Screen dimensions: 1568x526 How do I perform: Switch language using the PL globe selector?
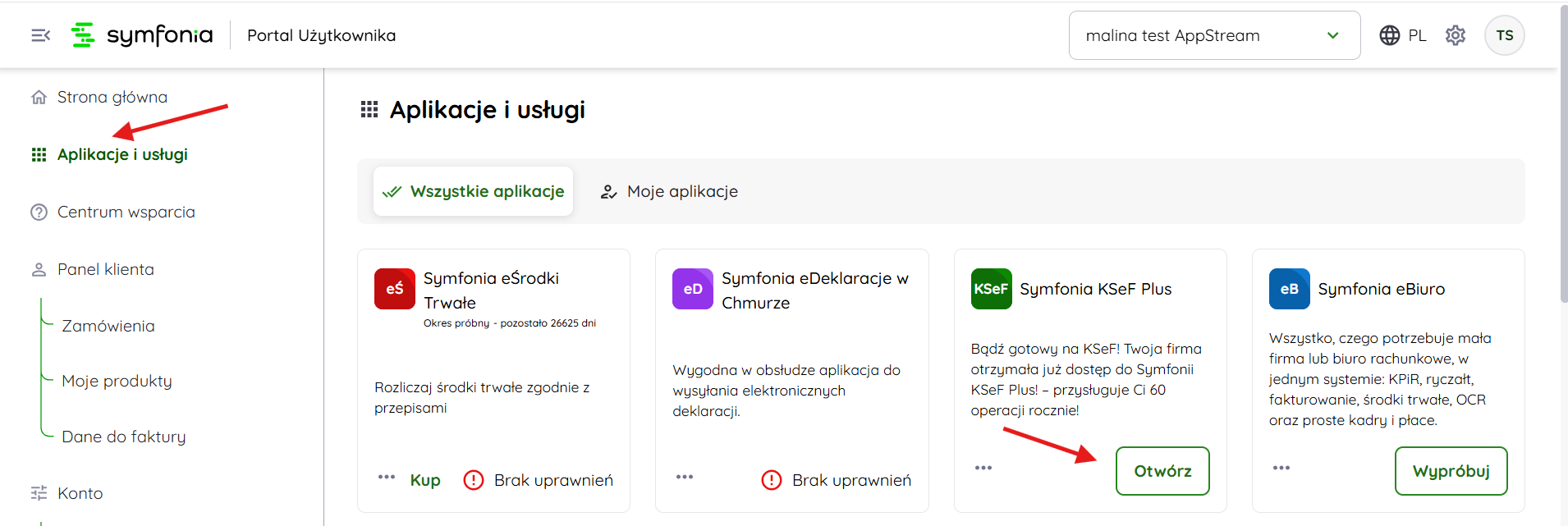pos(1402,35)
